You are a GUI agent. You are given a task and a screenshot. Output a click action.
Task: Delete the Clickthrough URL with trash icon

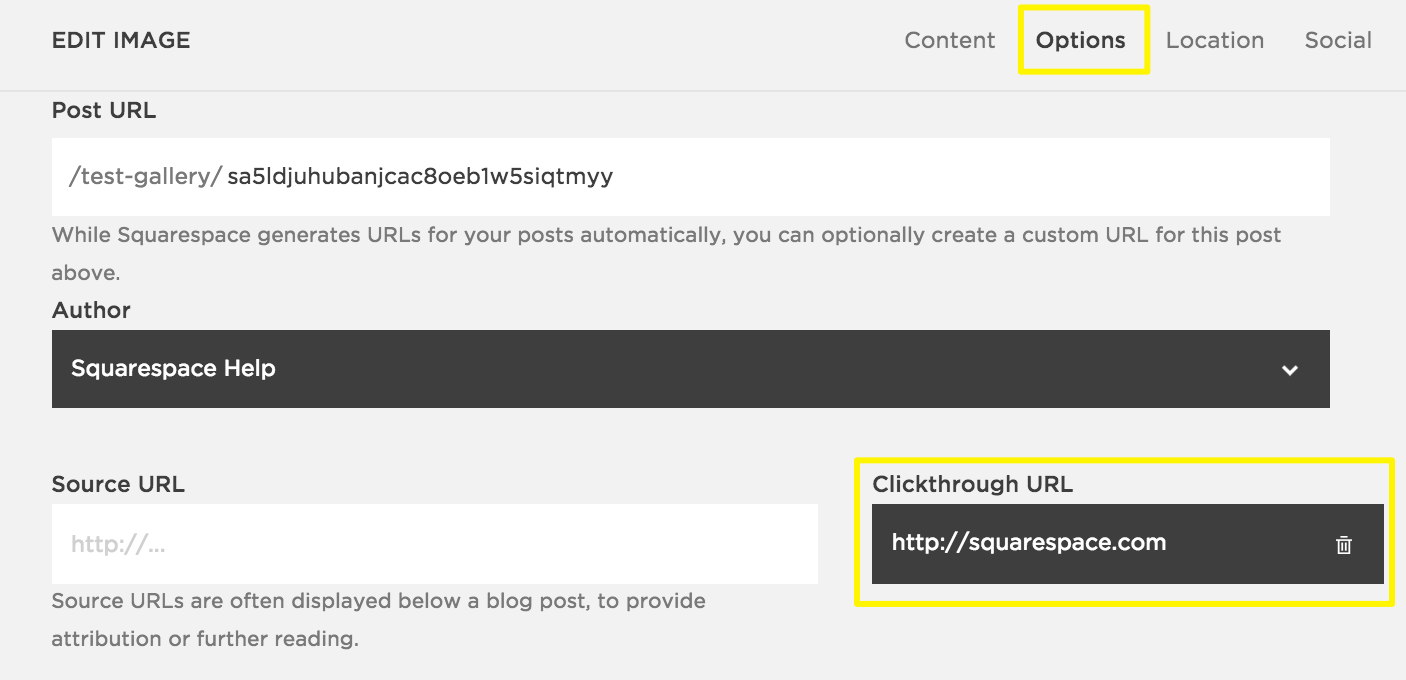[x=1344, y=545]
